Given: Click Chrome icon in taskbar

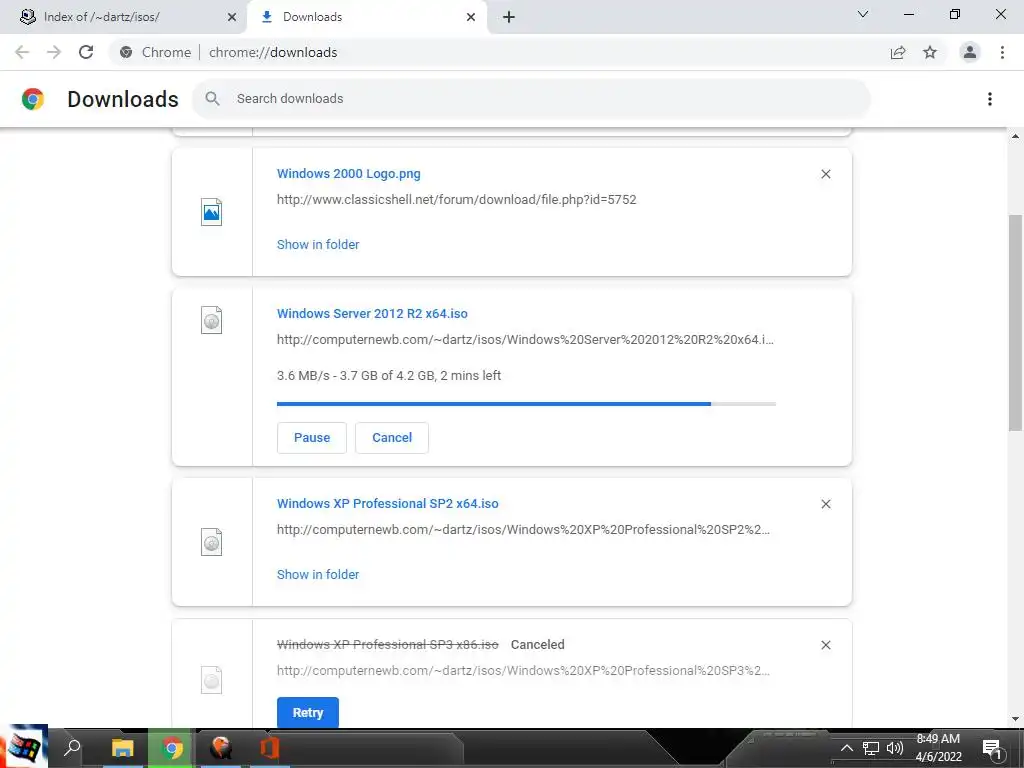Looking at the screenshot, I should pyautogui.click(x=172, y=747).
